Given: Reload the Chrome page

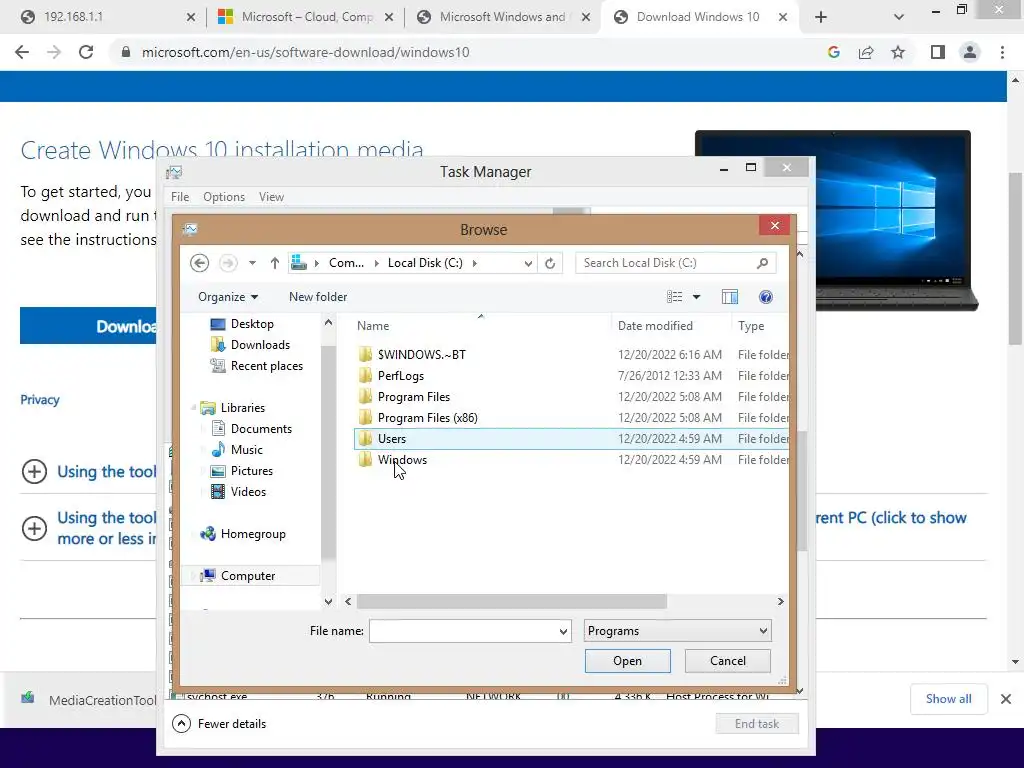Looking at the screenshot, I should point(86,52).
